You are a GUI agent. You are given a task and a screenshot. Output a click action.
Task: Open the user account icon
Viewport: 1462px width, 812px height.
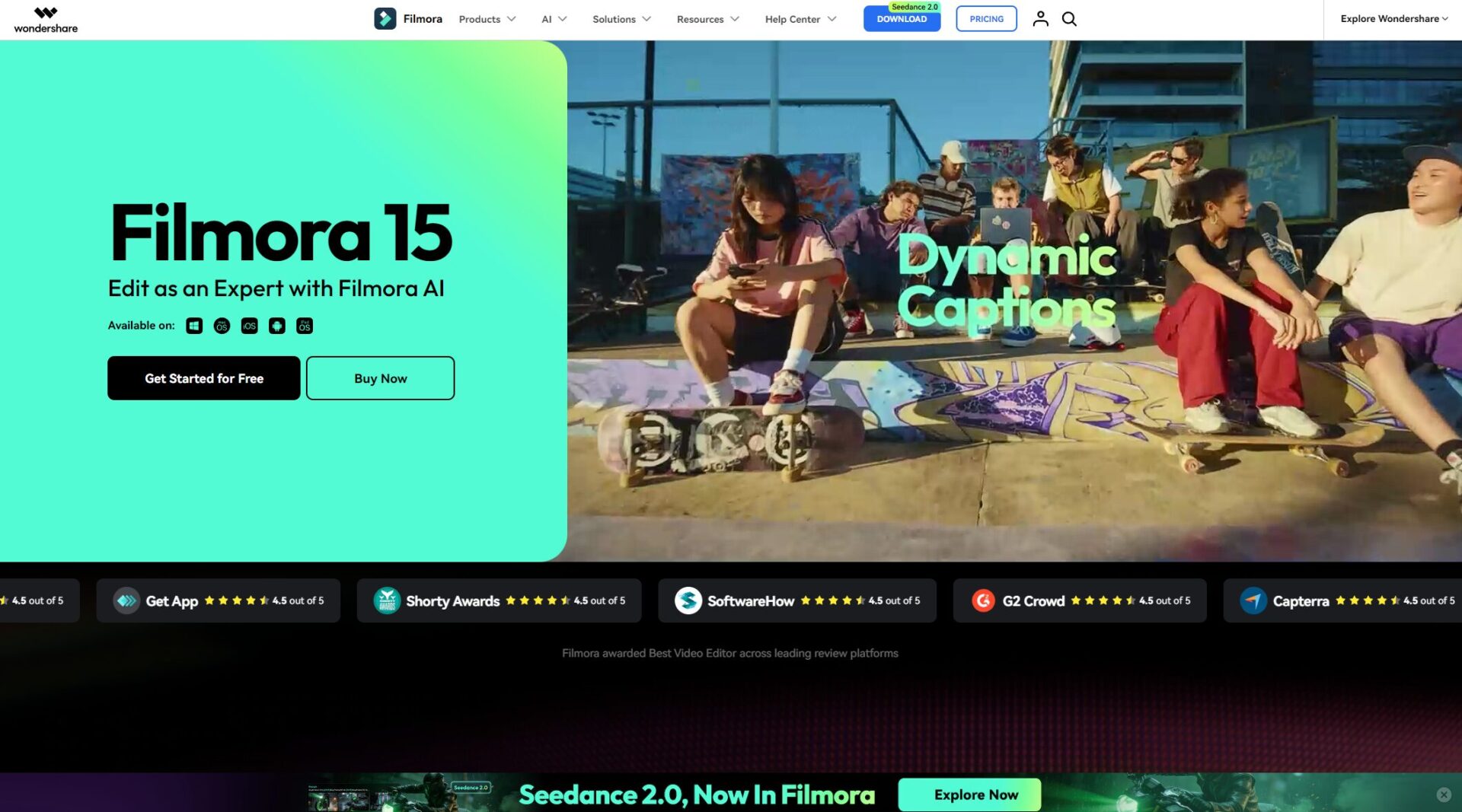click(1040, 19)
